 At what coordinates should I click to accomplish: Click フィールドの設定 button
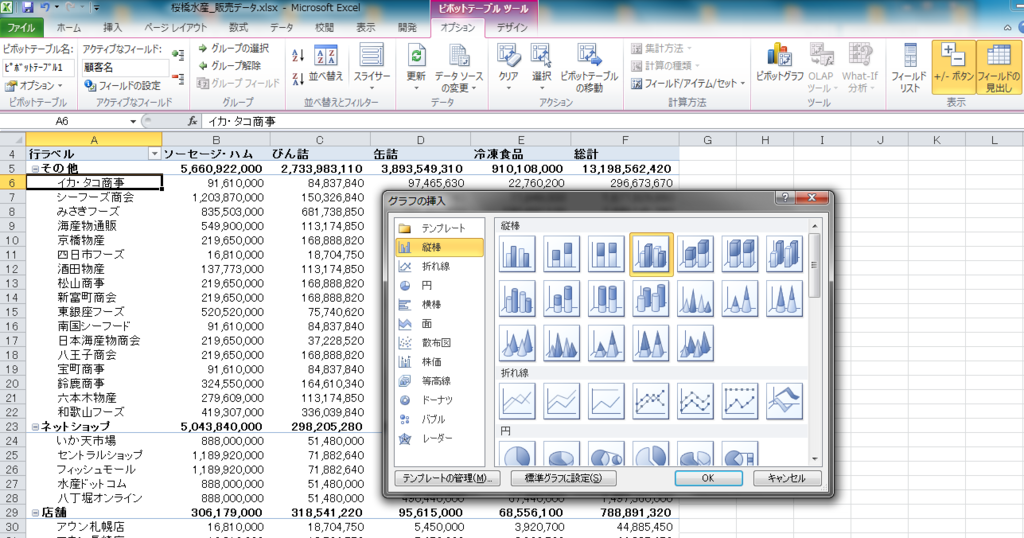(x=122, y=86)
